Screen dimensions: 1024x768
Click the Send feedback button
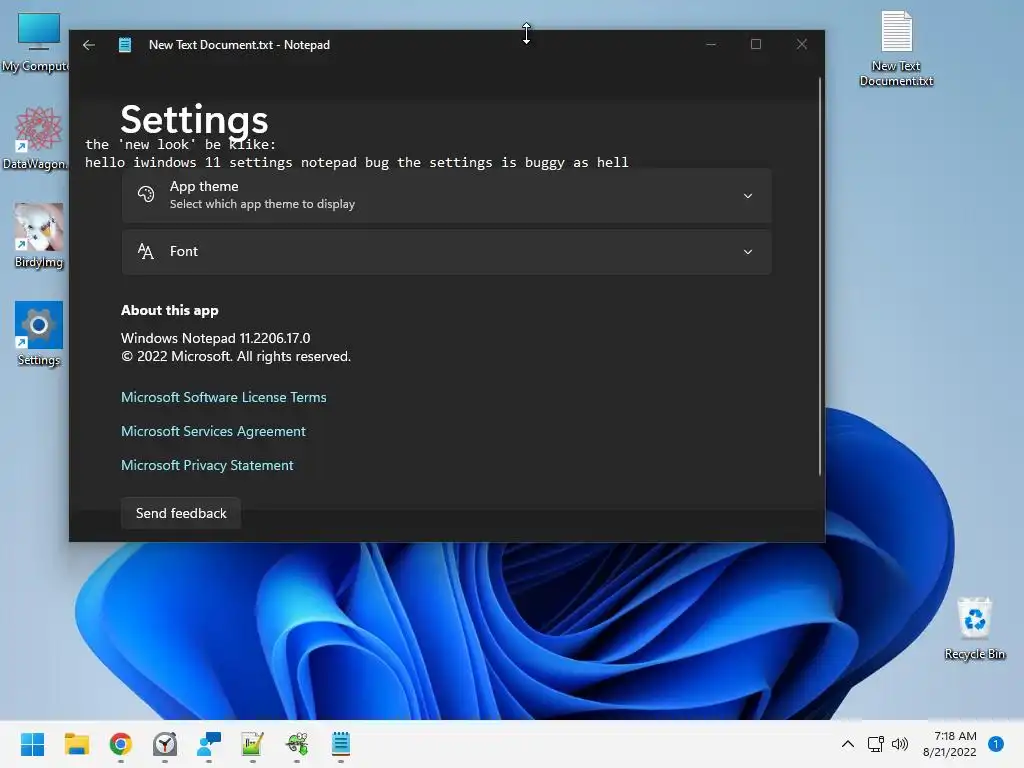[x=181, y=513]
